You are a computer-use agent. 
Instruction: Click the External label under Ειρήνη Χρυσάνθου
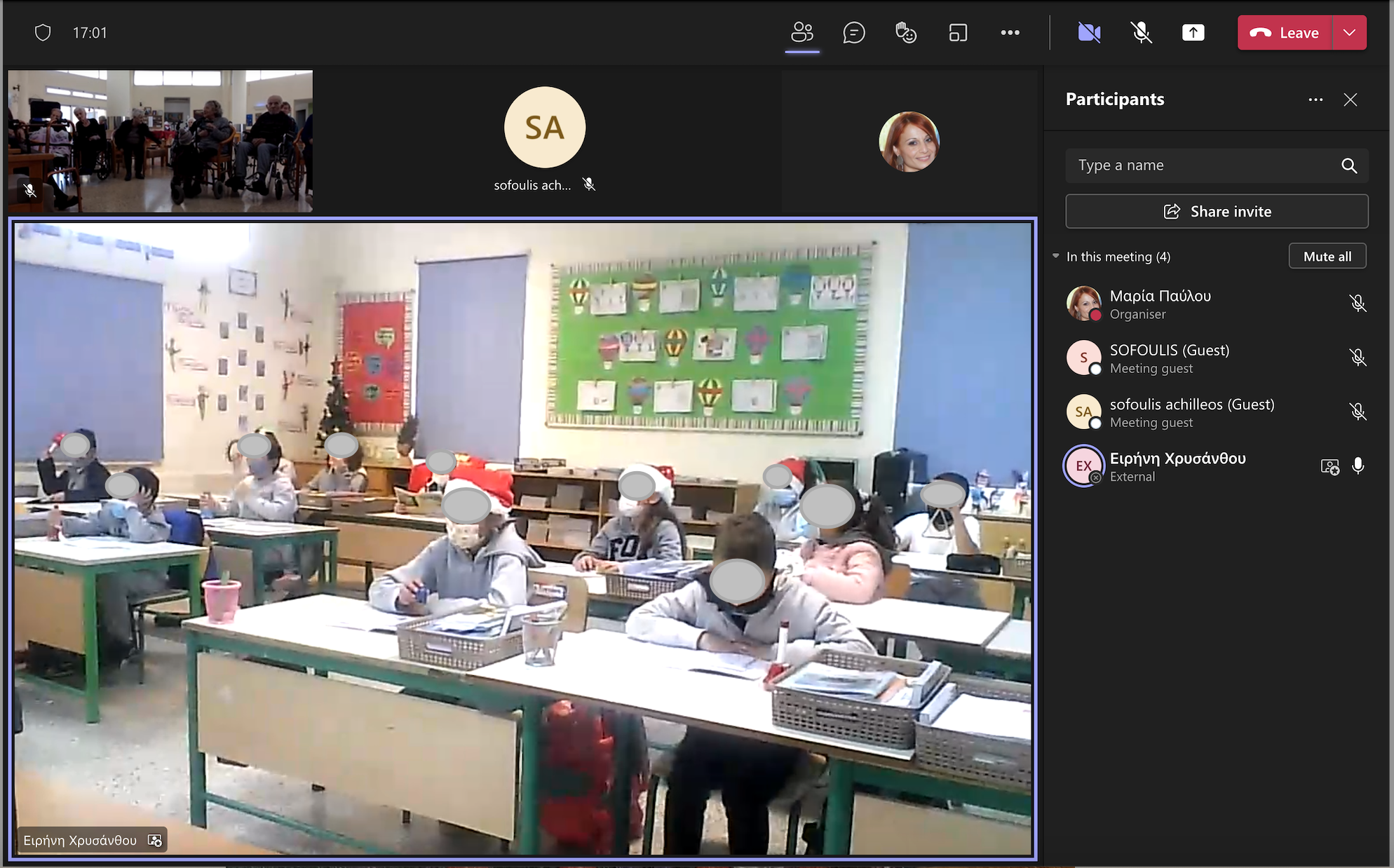(x=1132, y=477)
